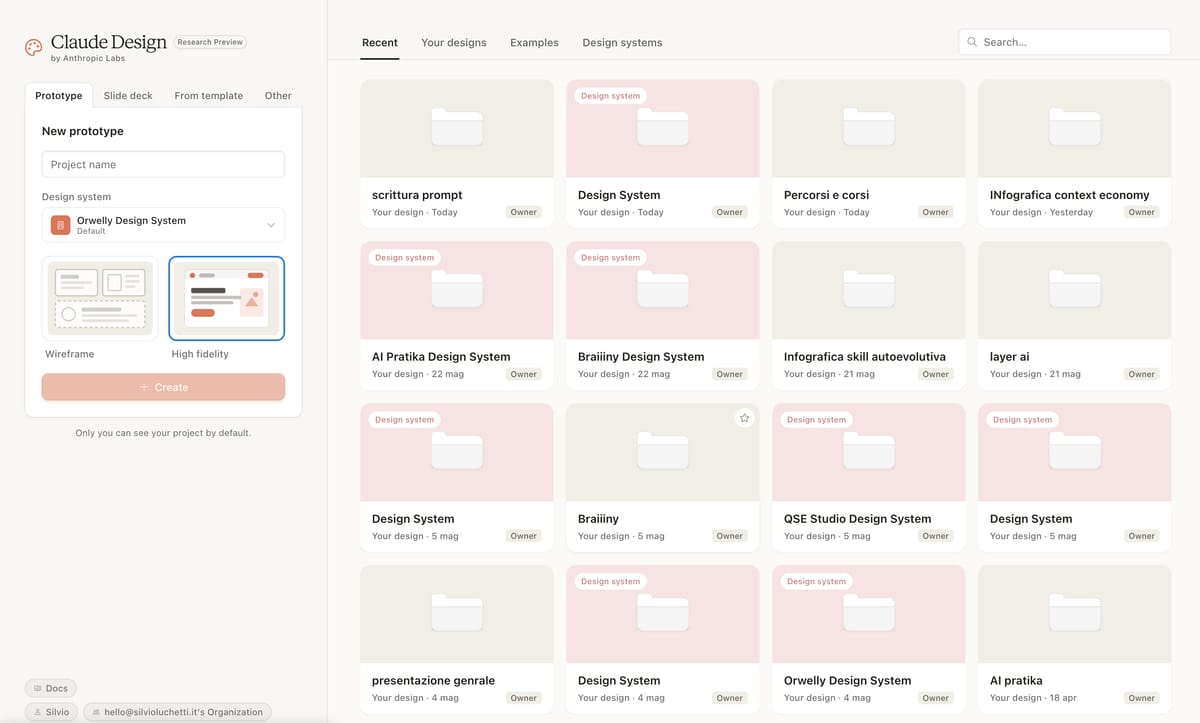Click the 'Infografica skill autoevolutiva' title
Image resolution: width=1200 pixels, height=723 pixels.
click(x=864, y=357)
